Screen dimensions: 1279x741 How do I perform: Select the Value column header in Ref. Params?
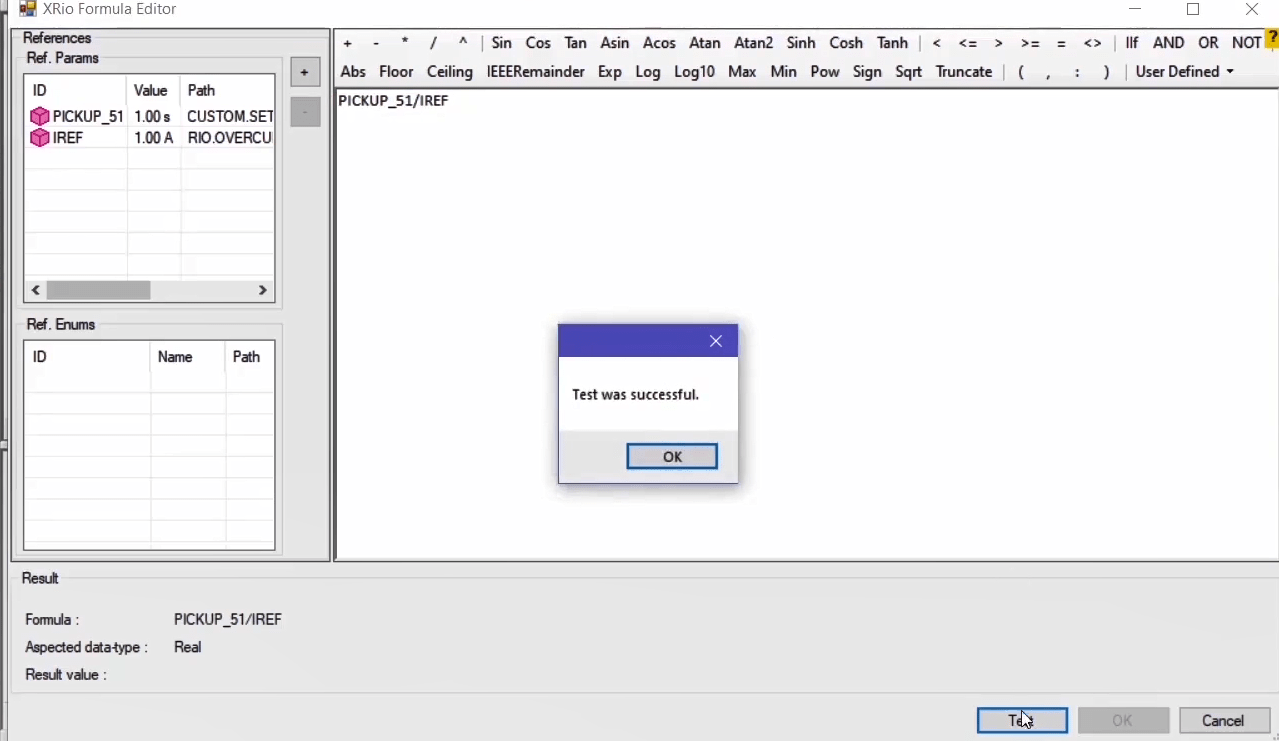click(x=151, y=90)
